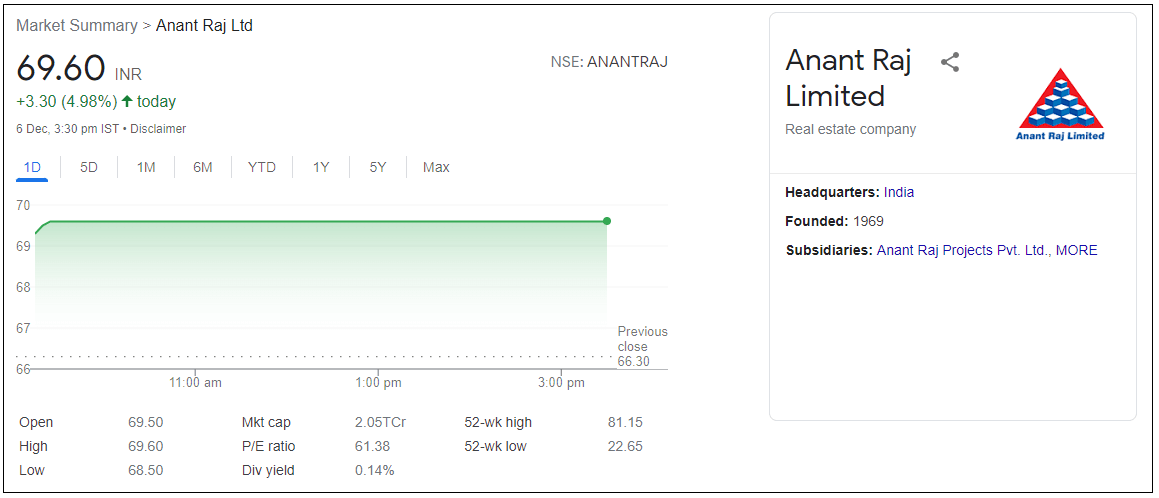Click the chart at the 1:00 pm mark

[x=378, y=290]
